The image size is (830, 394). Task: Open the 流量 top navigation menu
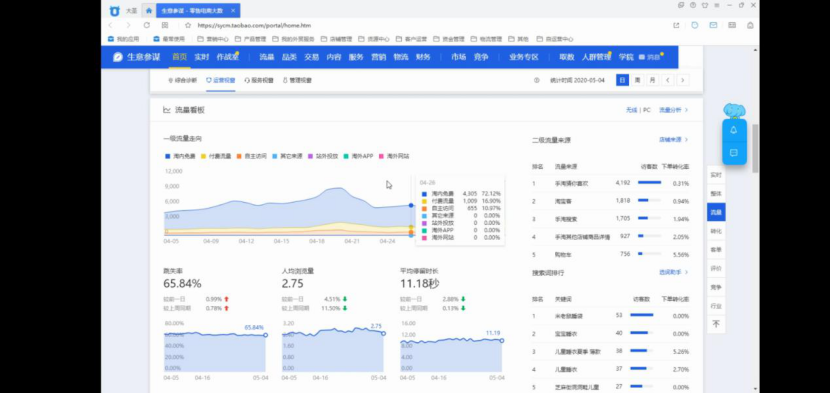[267, 57]
